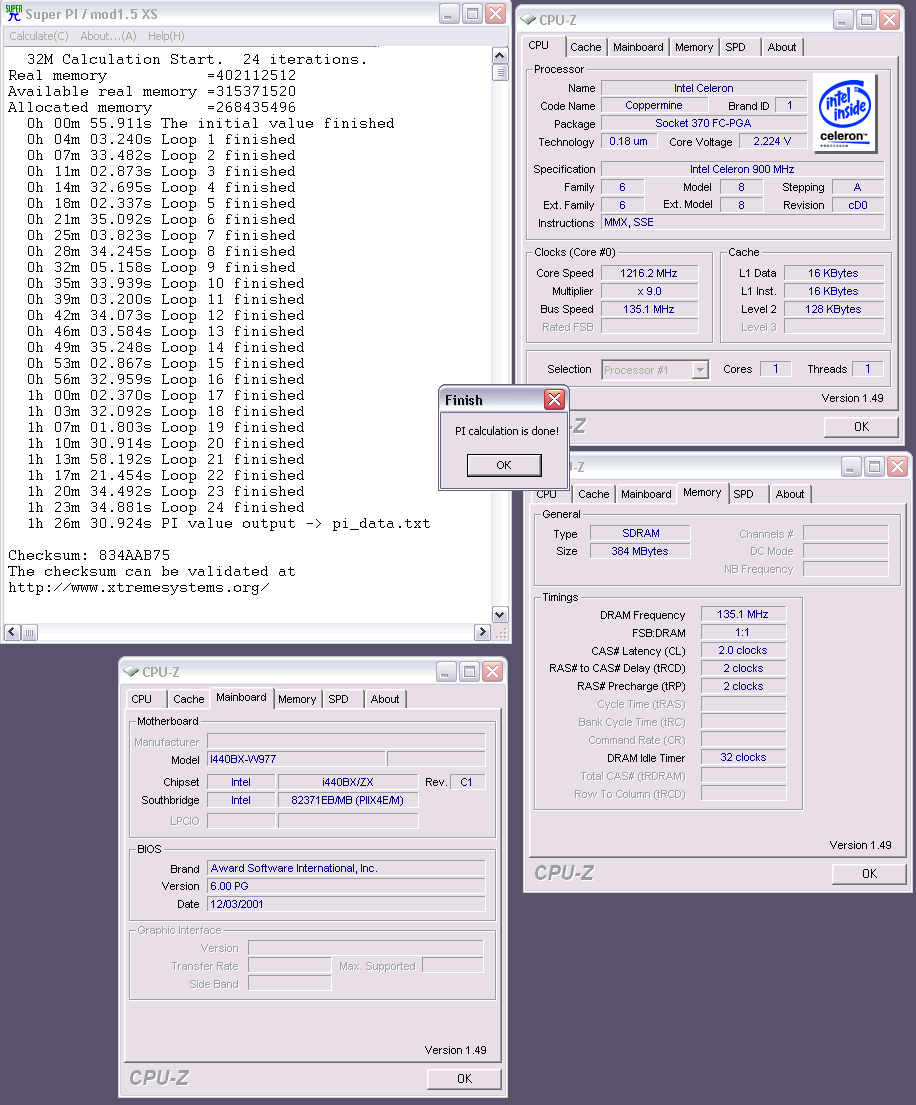
Task: Click OK in the CPU-Z Mainboard window
Action: click(464, 1078)
